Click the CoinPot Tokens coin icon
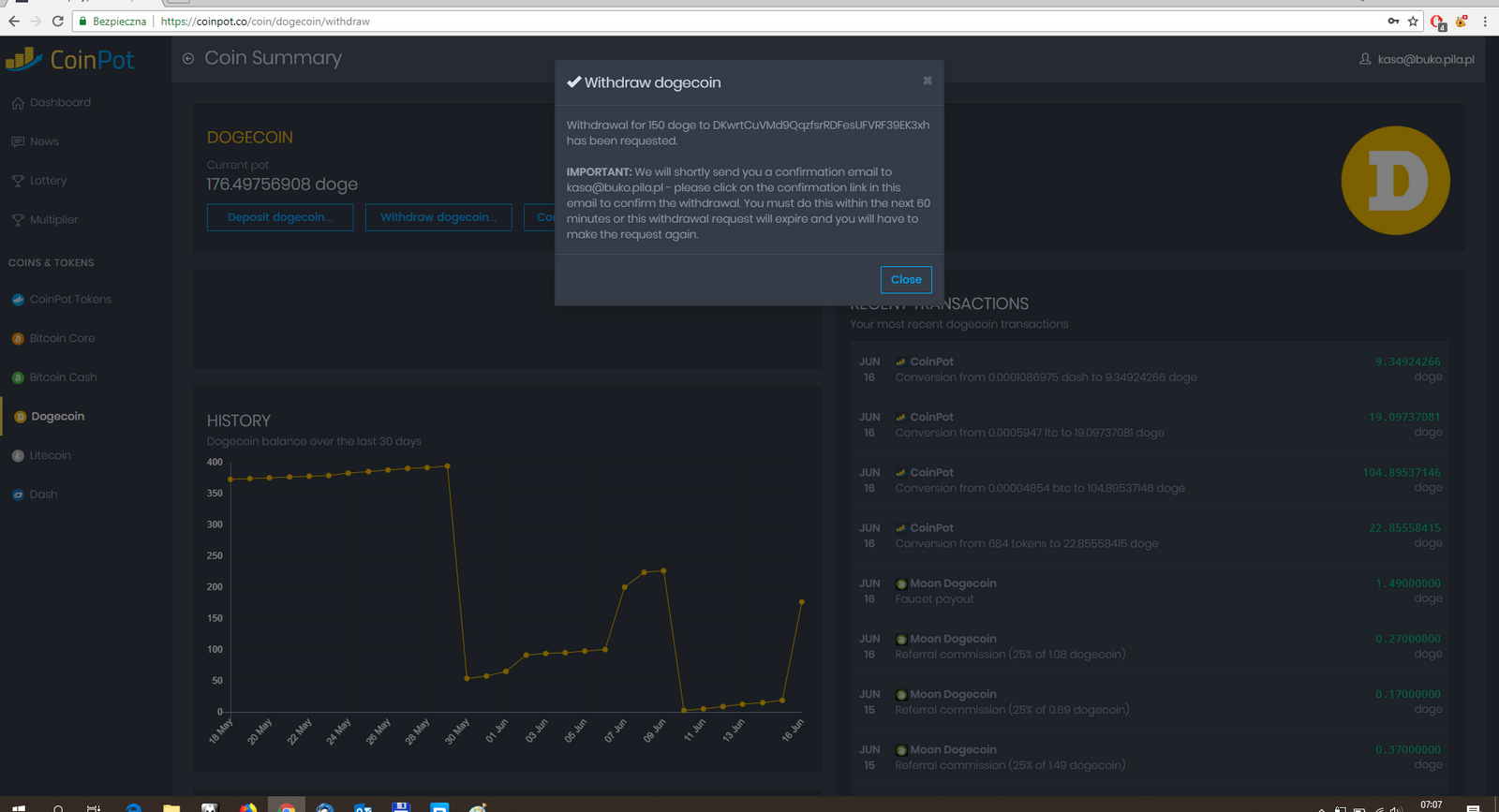Viewport: 1499px width, 812px height. click(18, 300)
